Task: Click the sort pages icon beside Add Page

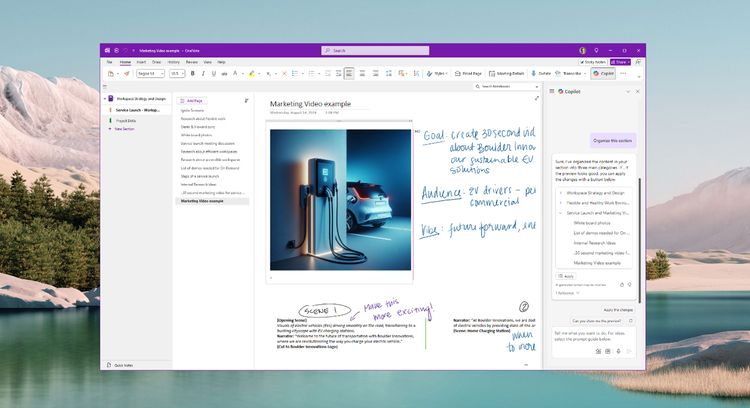Action: point(246,101)
